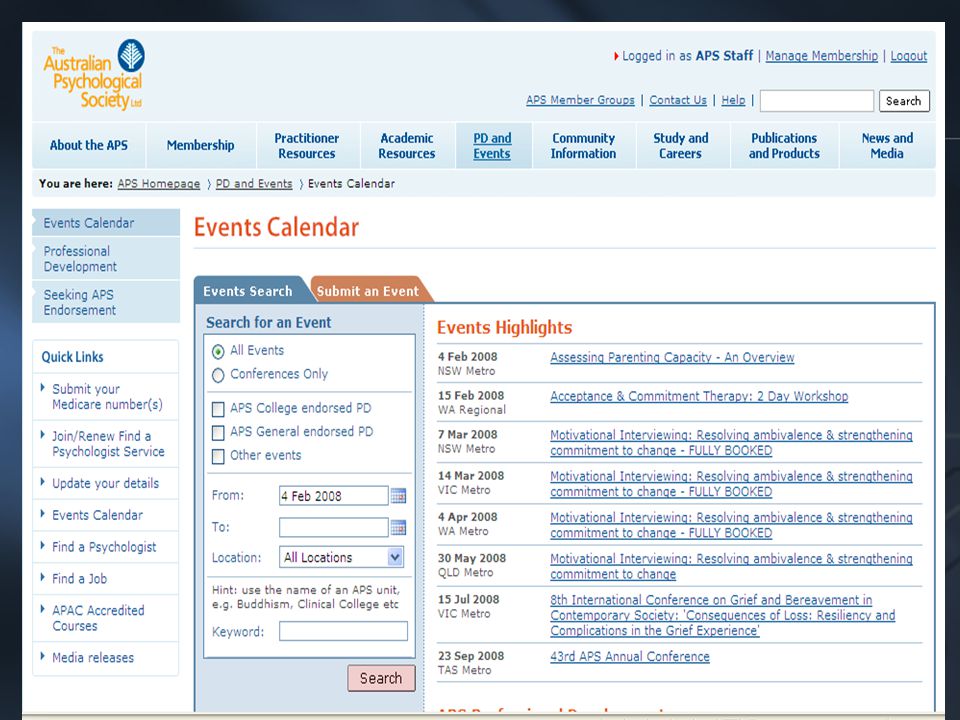Open the Study and Careers menu
The image size is (960, 720).
coord(681,146)
